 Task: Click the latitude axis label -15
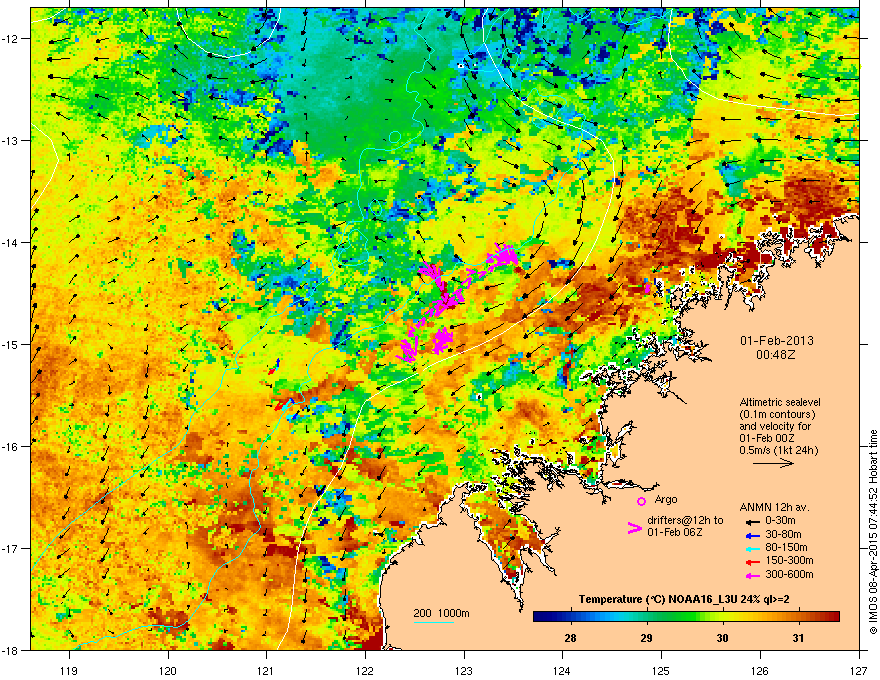10,344
